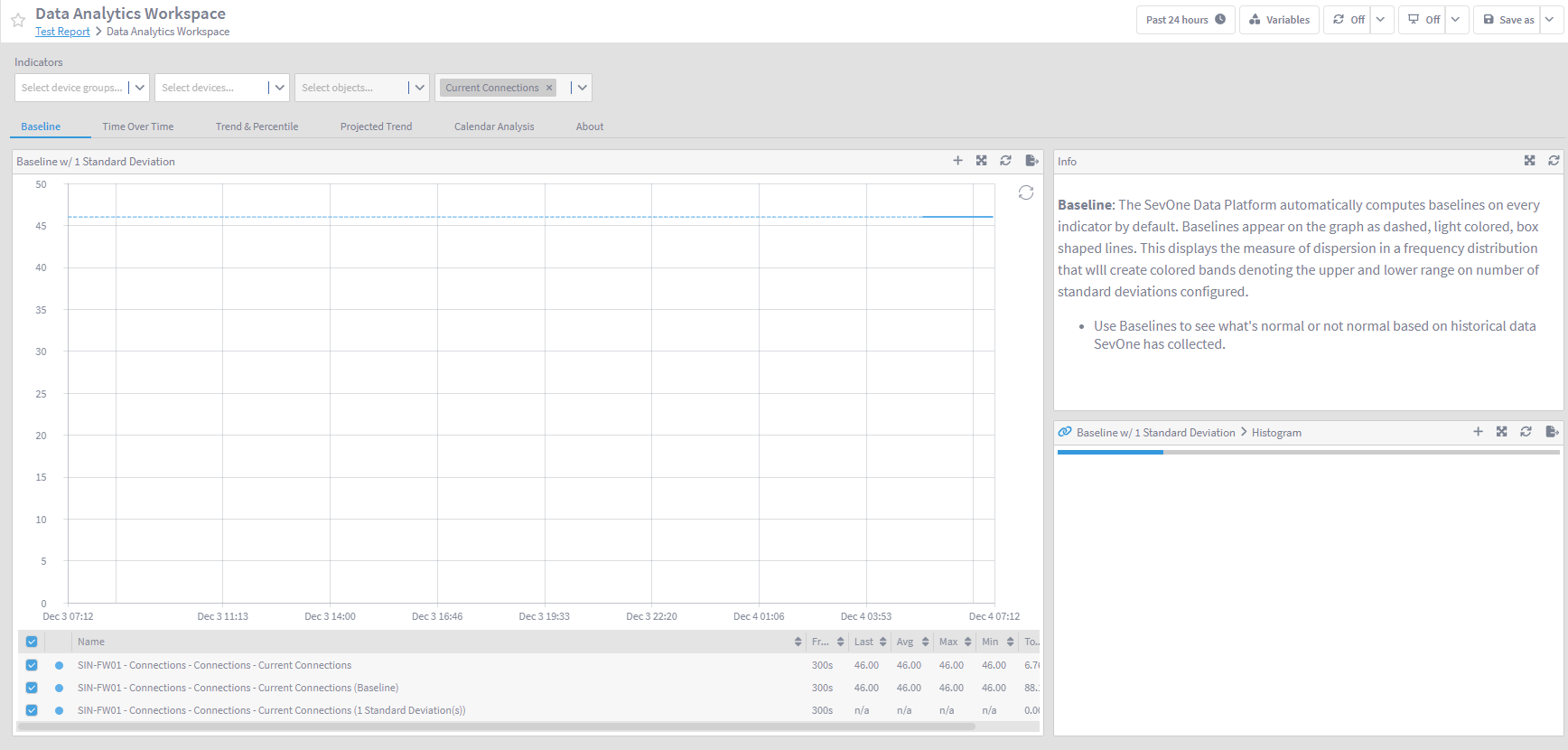
Task: Click the plus icon on Histogram panel
Action: (x=1478, y=432)
